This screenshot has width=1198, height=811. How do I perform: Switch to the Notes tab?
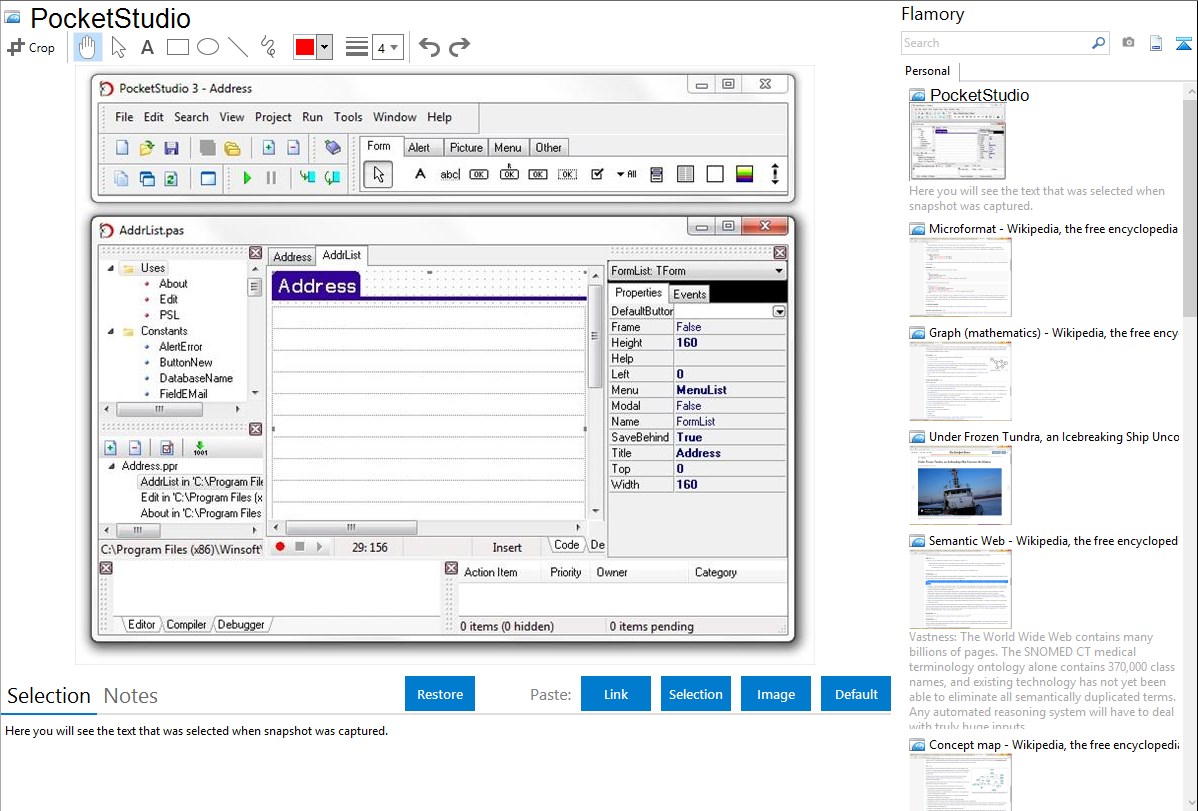(131, 696)
